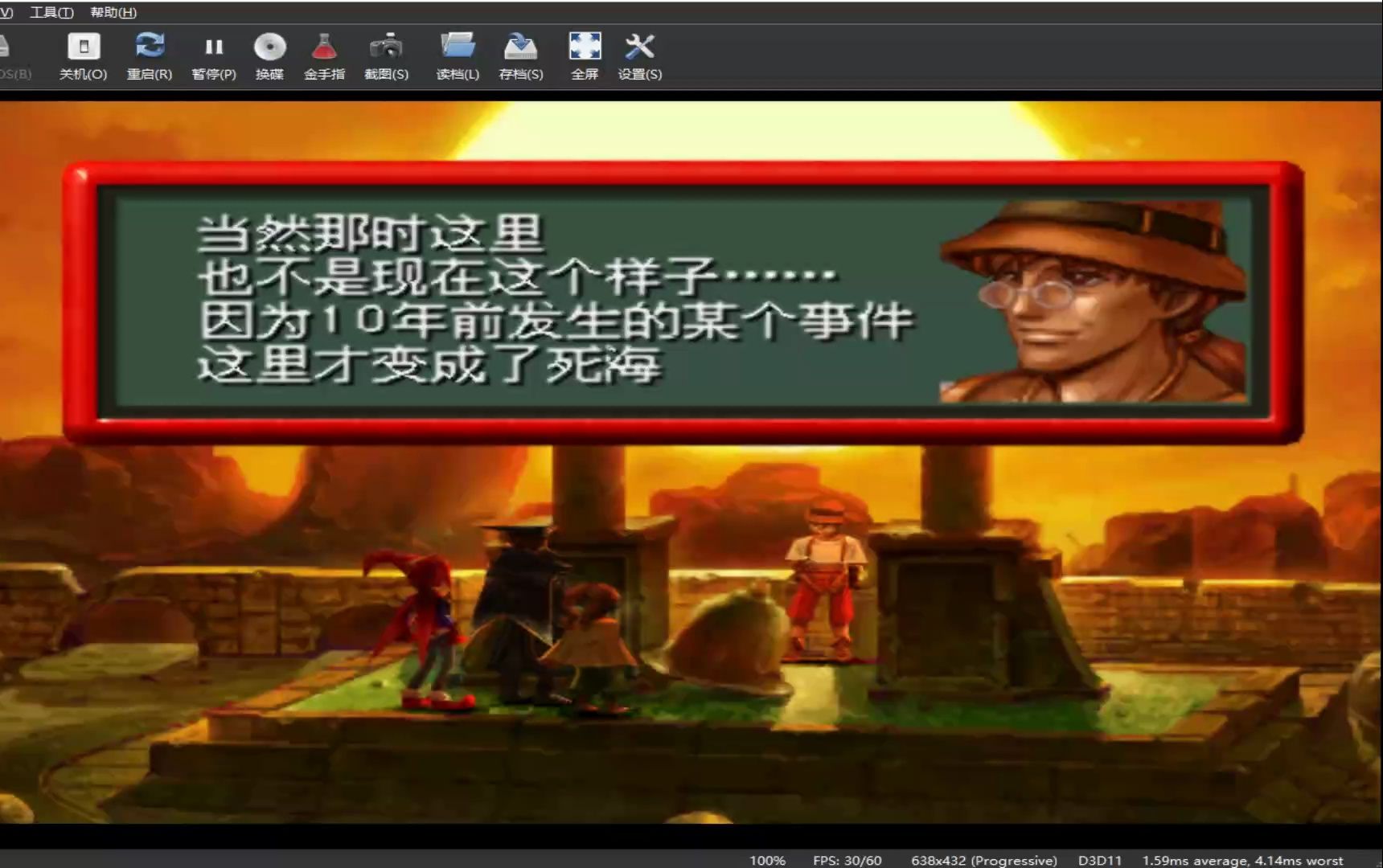Viewport: 1383px width, 868px height.
Task: Open the 读档(L) load-state folder icon
Action: tap(458, 46)
